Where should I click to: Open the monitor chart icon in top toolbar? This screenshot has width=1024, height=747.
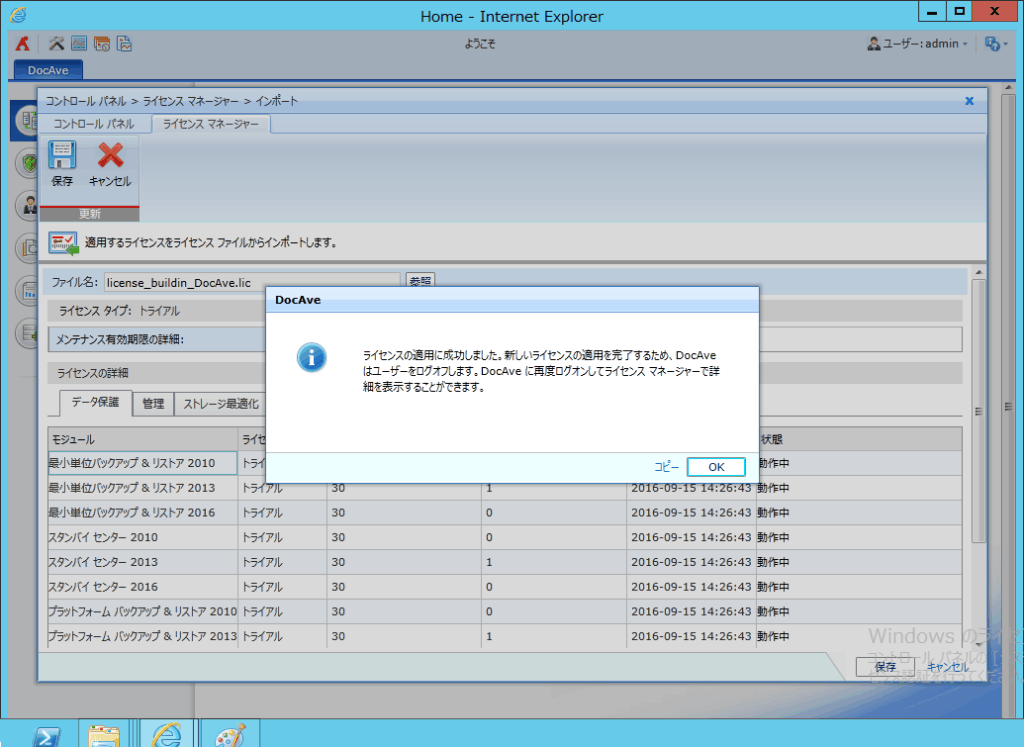[x=79, y=44]
